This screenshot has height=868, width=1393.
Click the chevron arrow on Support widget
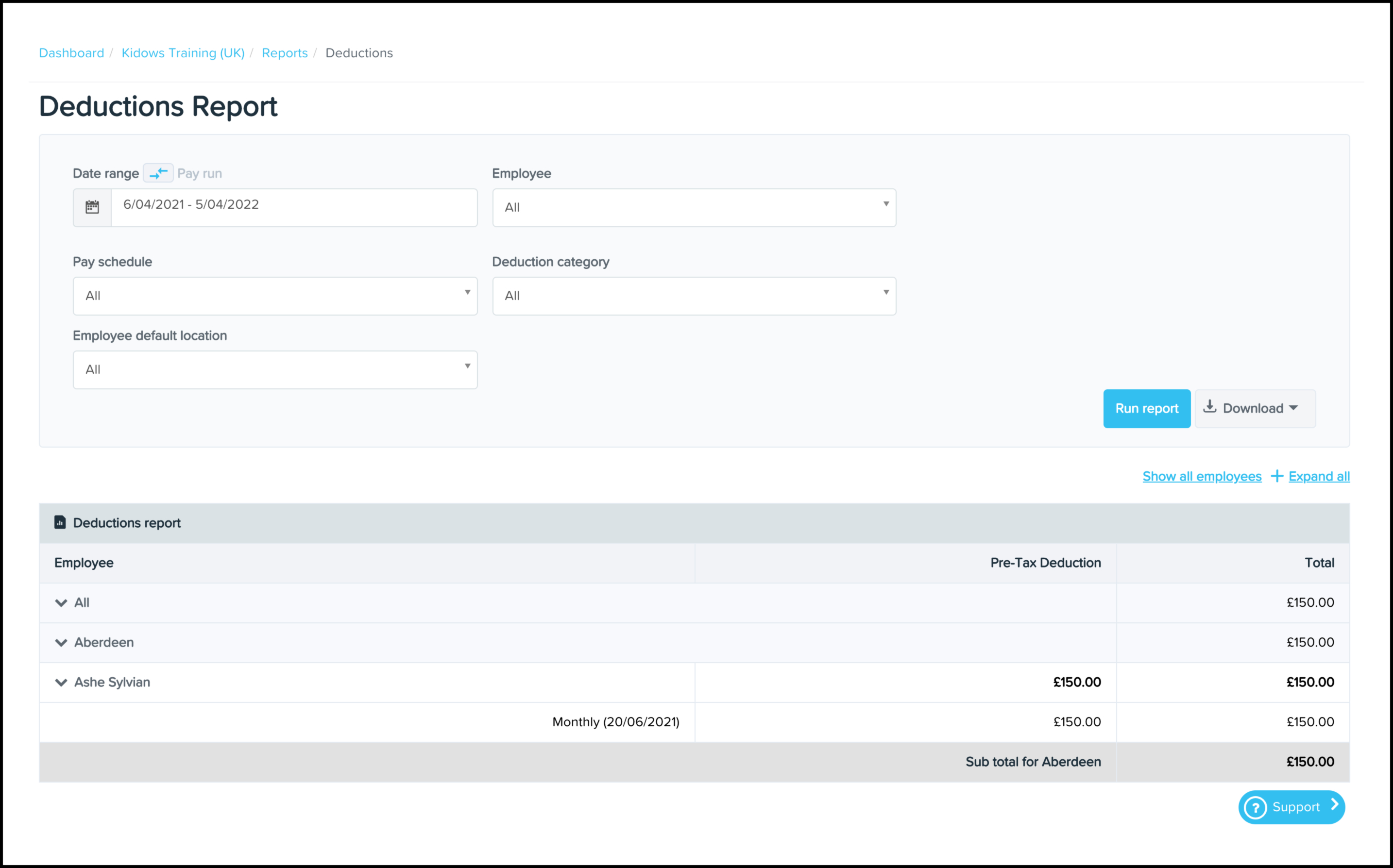click(1335, 805)
